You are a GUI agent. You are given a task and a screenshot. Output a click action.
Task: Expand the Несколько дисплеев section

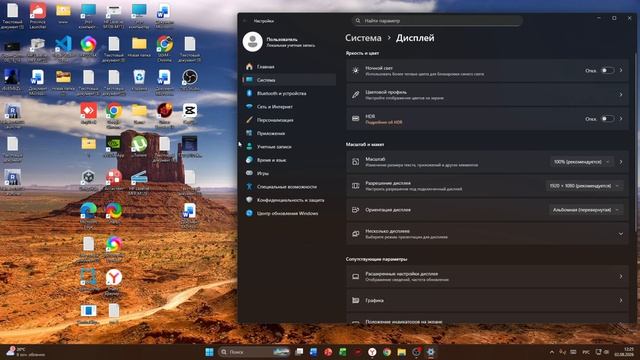pyautogui.click(x=487, y=234)
